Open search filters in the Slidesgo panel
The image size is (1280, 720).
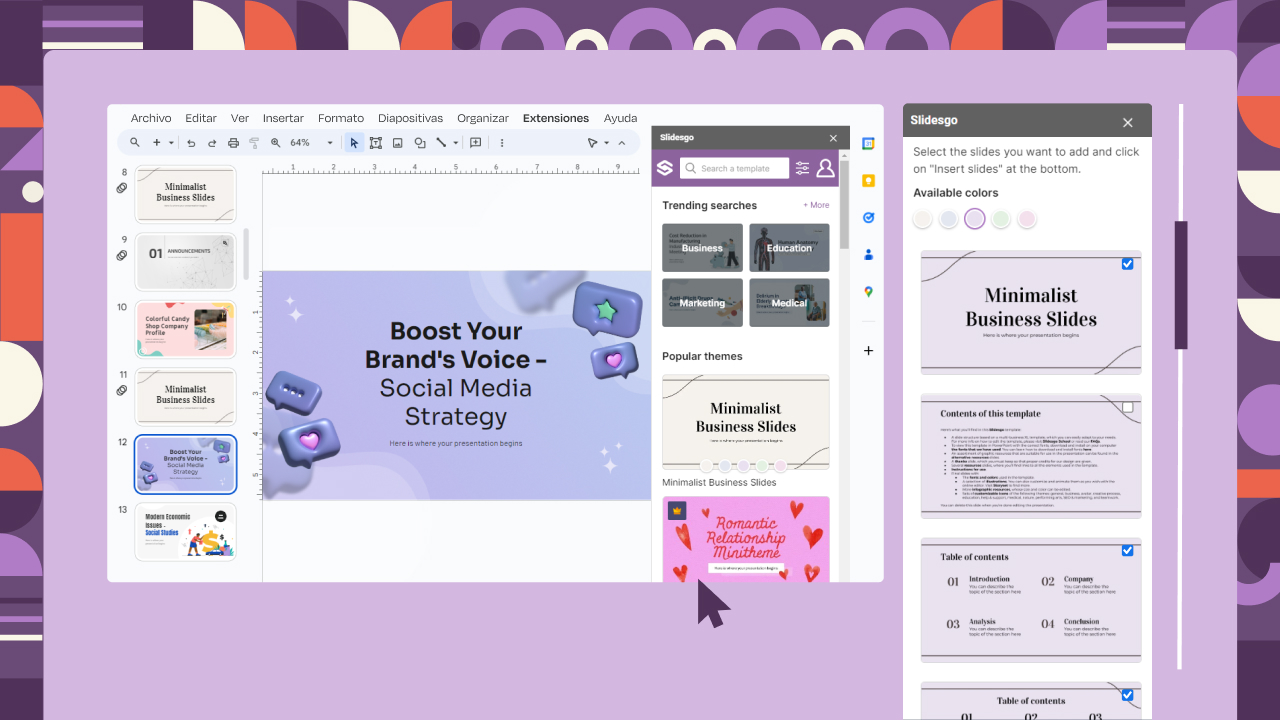click(802, 168)
